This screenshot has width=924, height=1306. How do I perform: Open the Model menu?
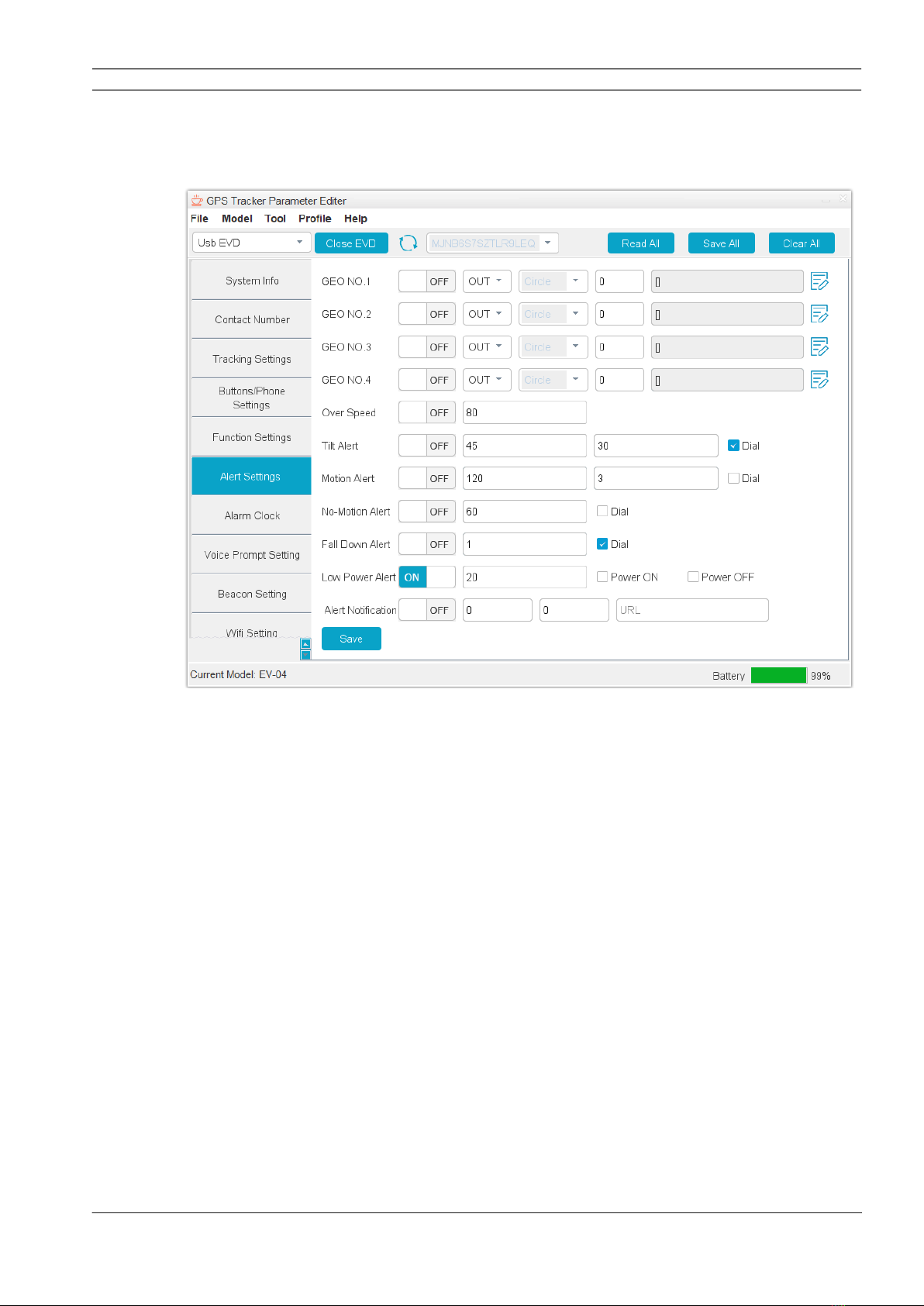coord(237,219)
